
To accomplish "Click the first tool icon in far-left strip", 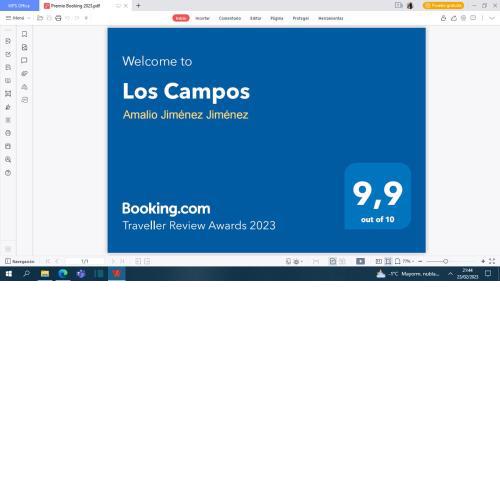I will 8,41.
